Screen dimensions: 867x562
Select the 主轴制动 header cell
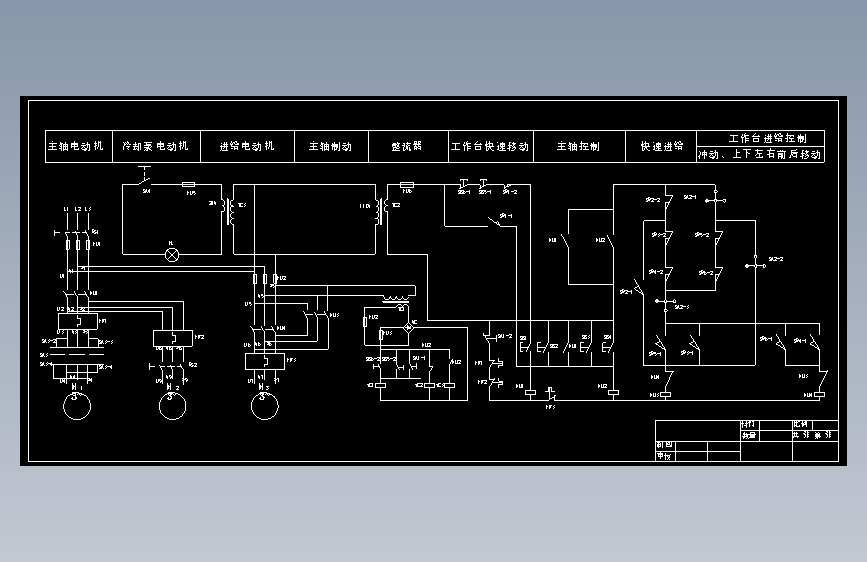[x=332, y=147]
